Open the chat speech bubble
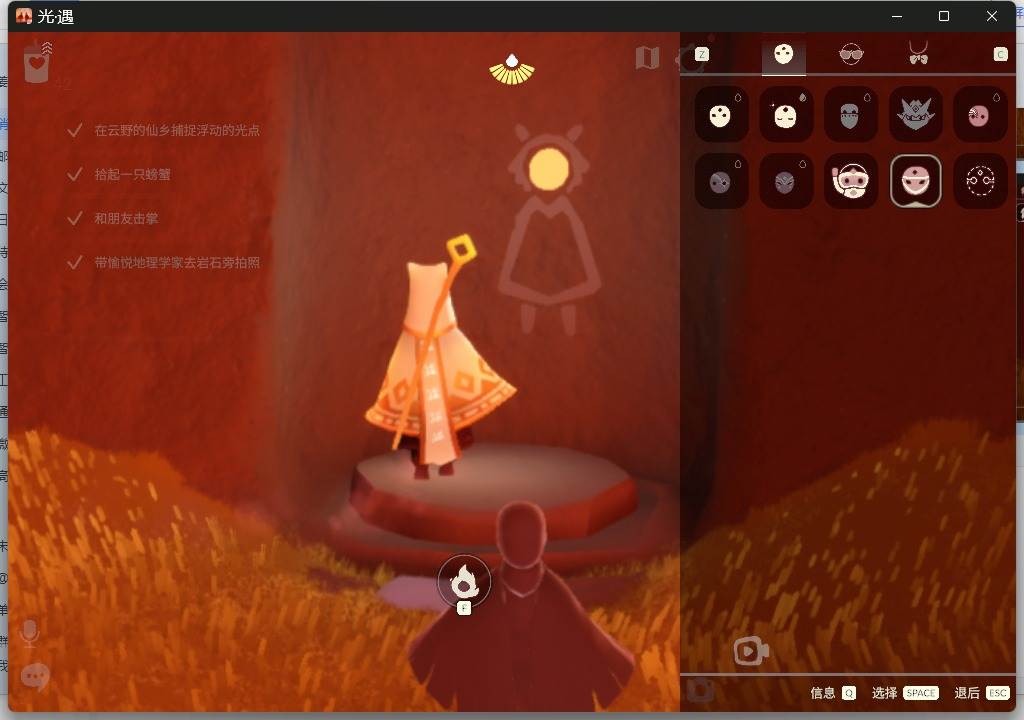 (x=35, y=676)
